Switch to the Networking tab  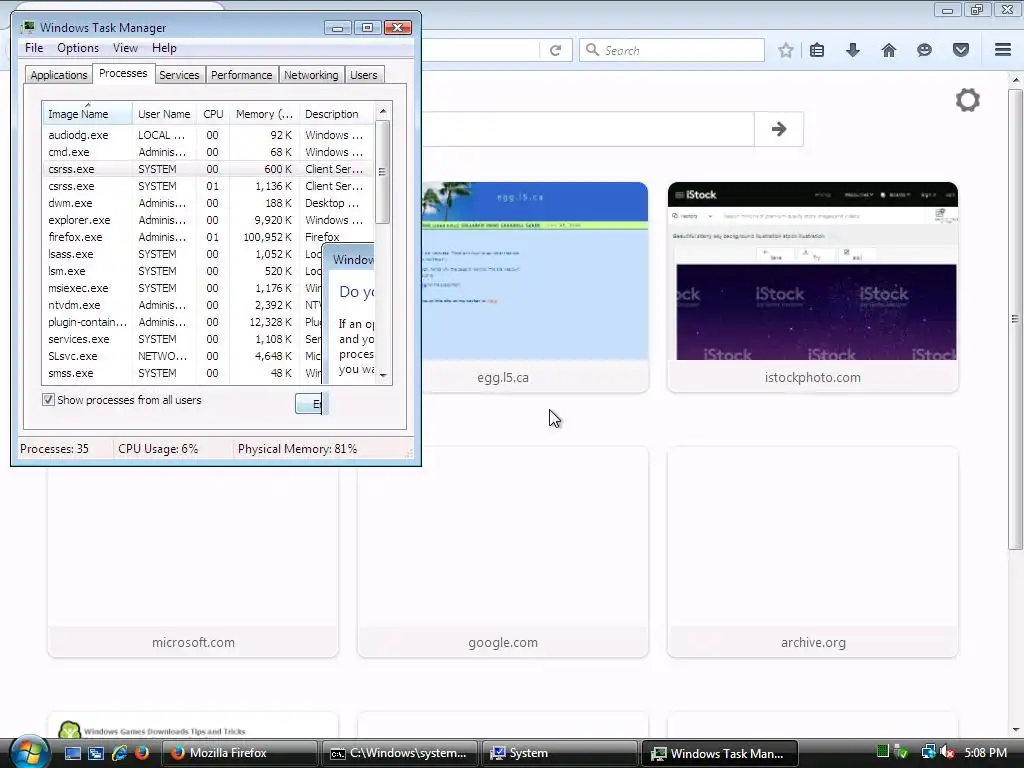point(311,75)
